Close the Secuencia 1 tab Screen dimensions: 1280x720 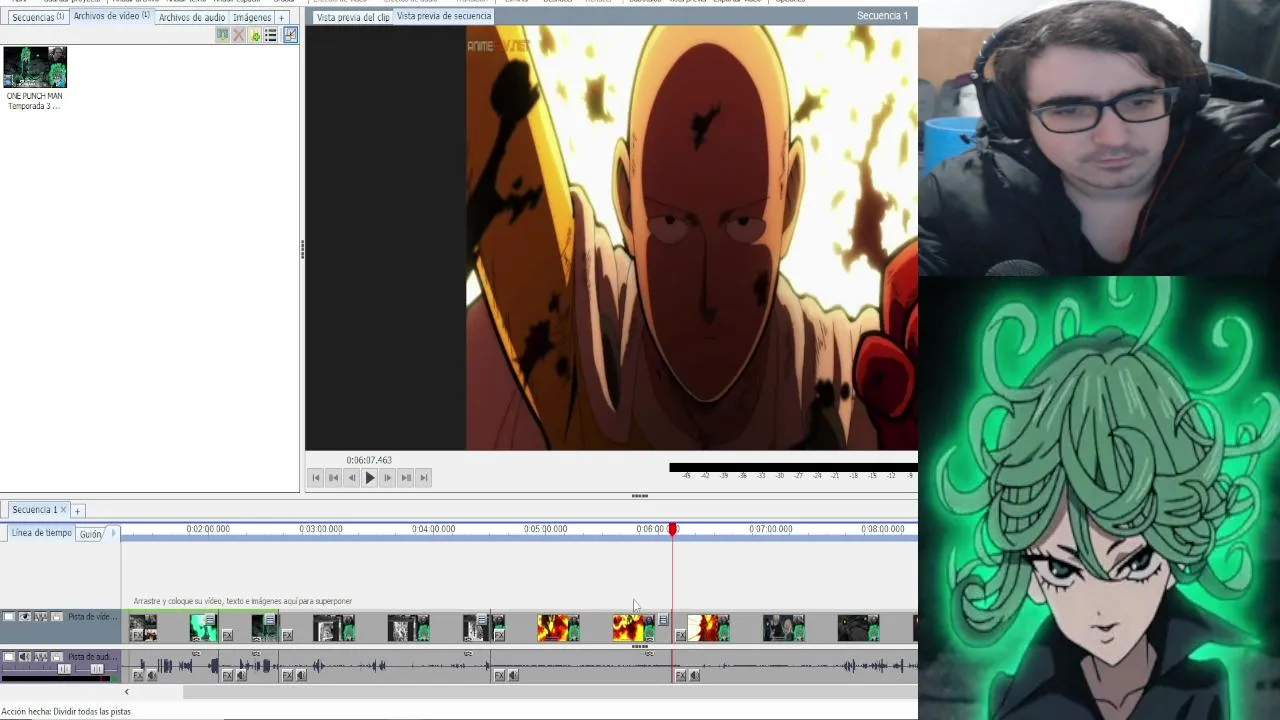(63, 510)
